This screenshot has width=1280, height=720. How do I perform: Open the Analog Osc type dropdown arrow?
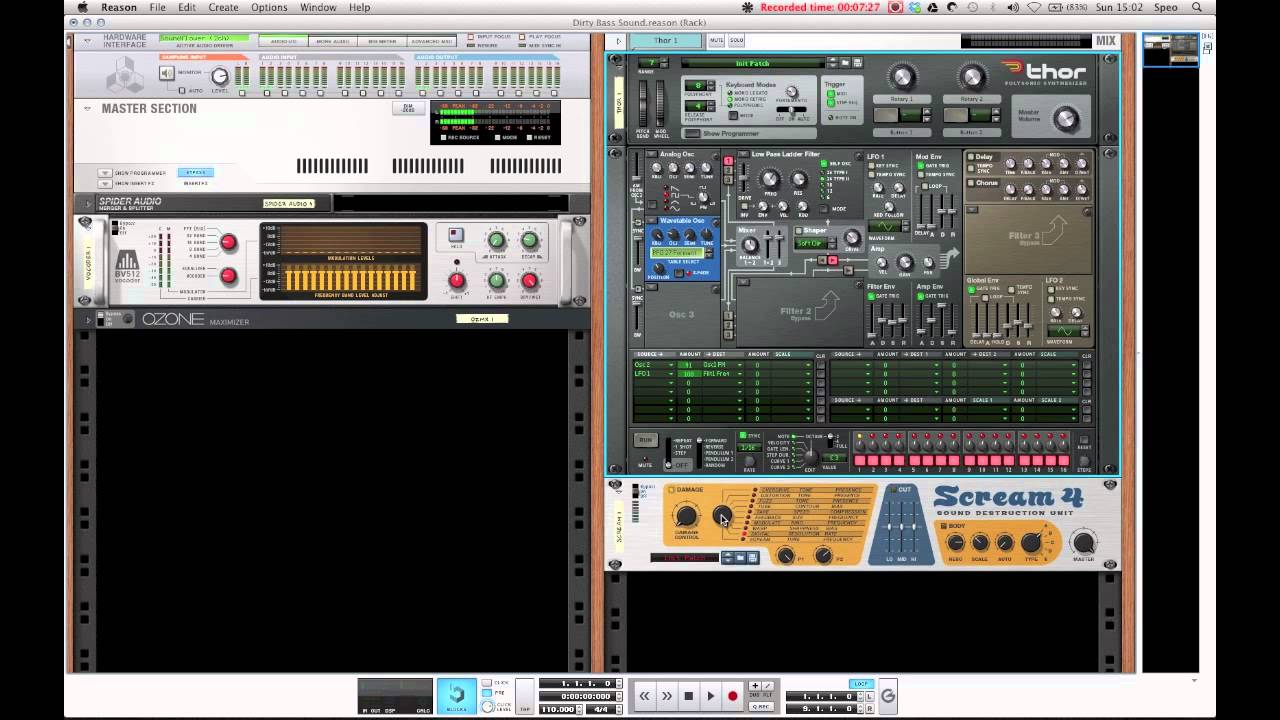coord(652,154)
